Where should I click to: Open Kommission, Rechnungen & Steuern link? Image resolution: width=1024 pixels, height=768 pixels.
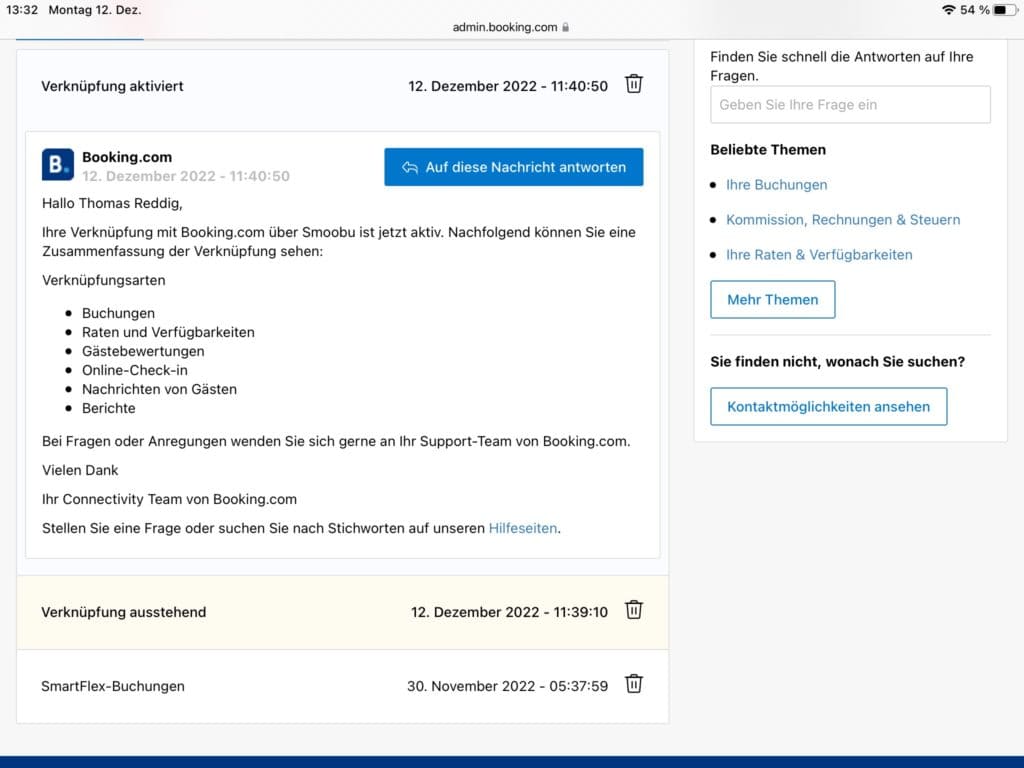pos(843,220)
